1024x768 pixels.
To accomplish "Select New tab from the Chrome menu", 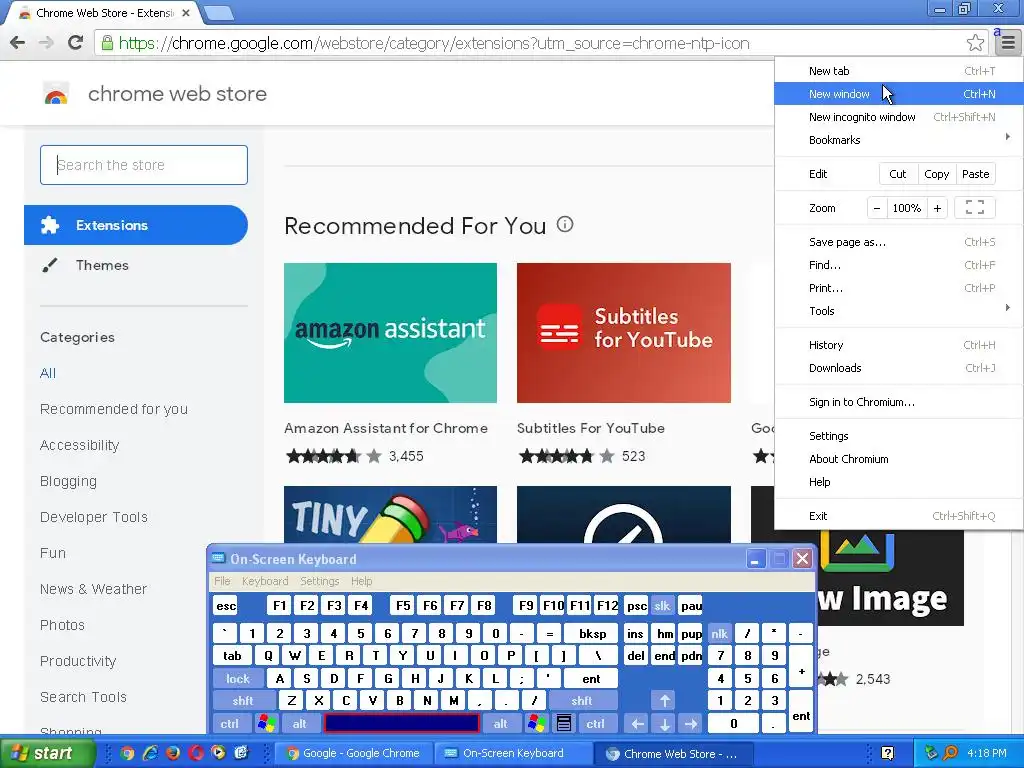I will coord(899,71).
